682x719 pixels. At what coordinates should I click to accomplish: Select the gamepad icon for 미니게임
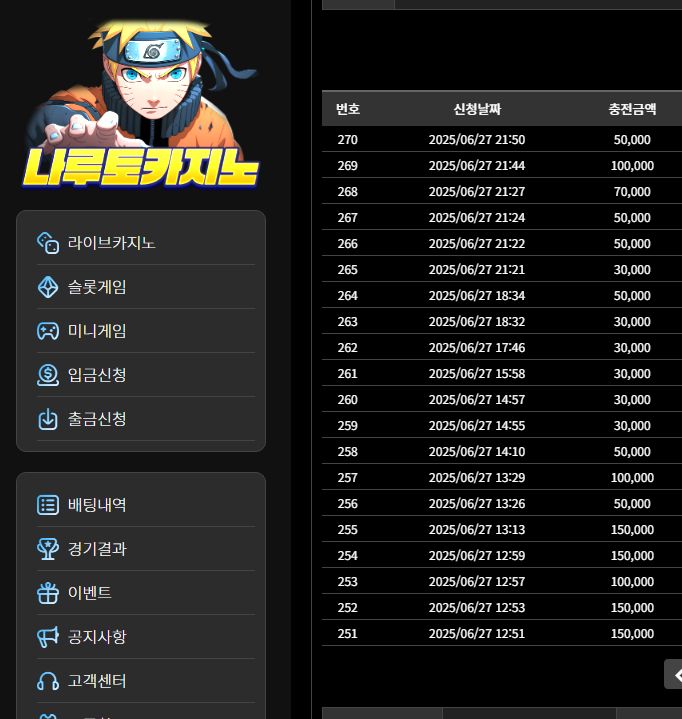tap(48, 331)
